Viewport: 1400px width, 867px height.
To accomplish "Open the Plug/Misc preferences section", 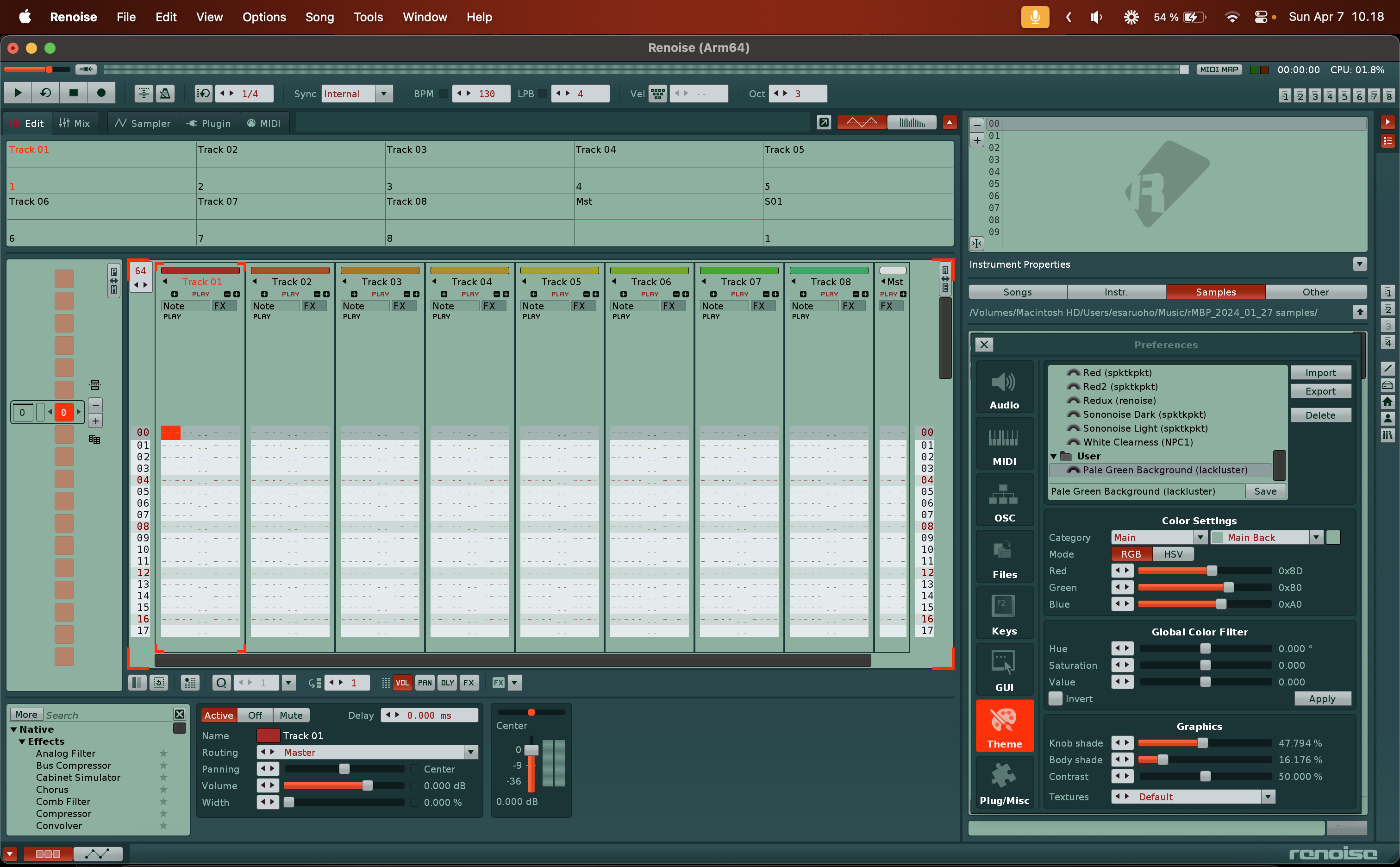I will pos(1004,782).
